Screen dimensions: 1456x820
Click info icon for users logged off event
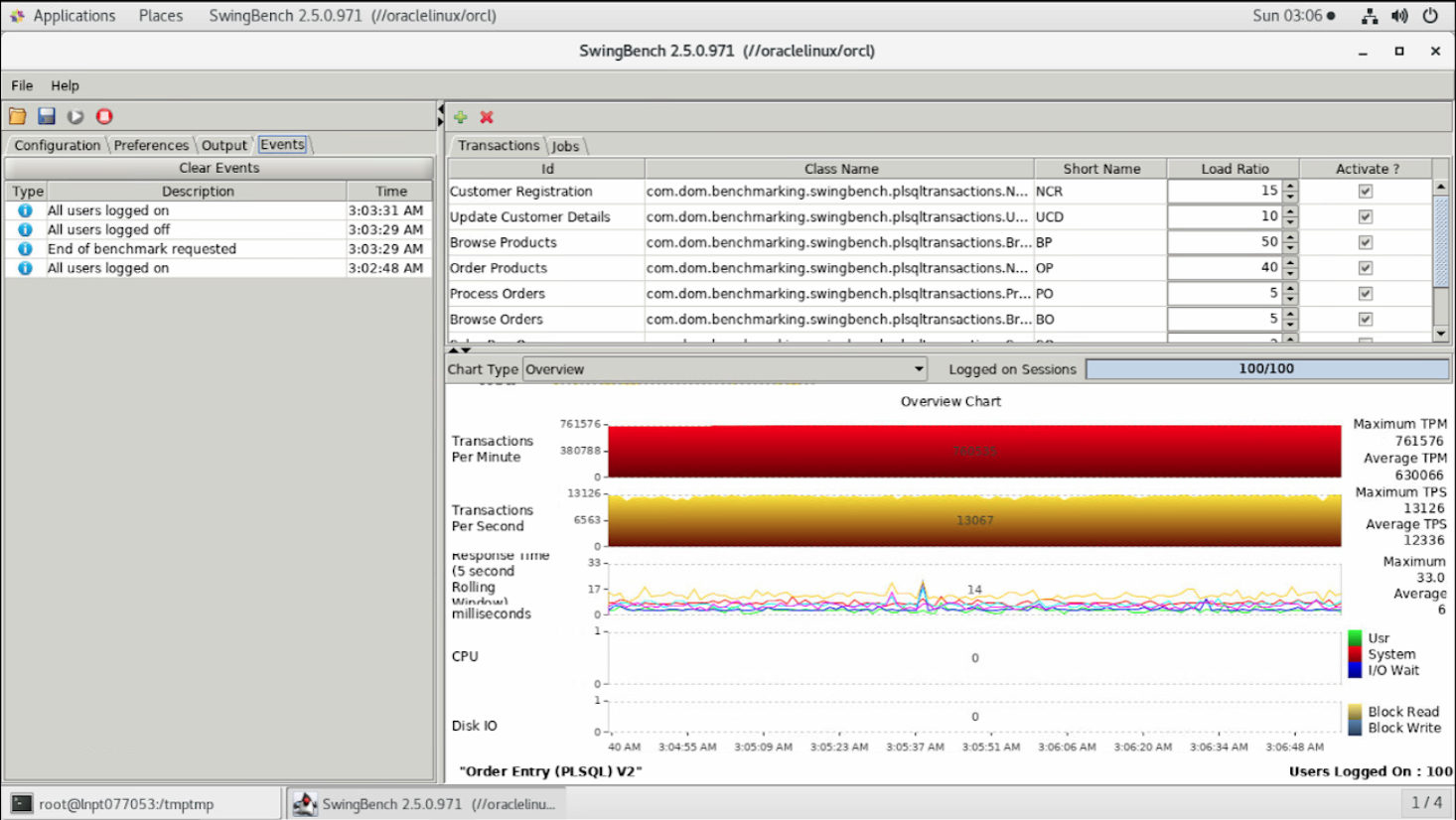25,229
